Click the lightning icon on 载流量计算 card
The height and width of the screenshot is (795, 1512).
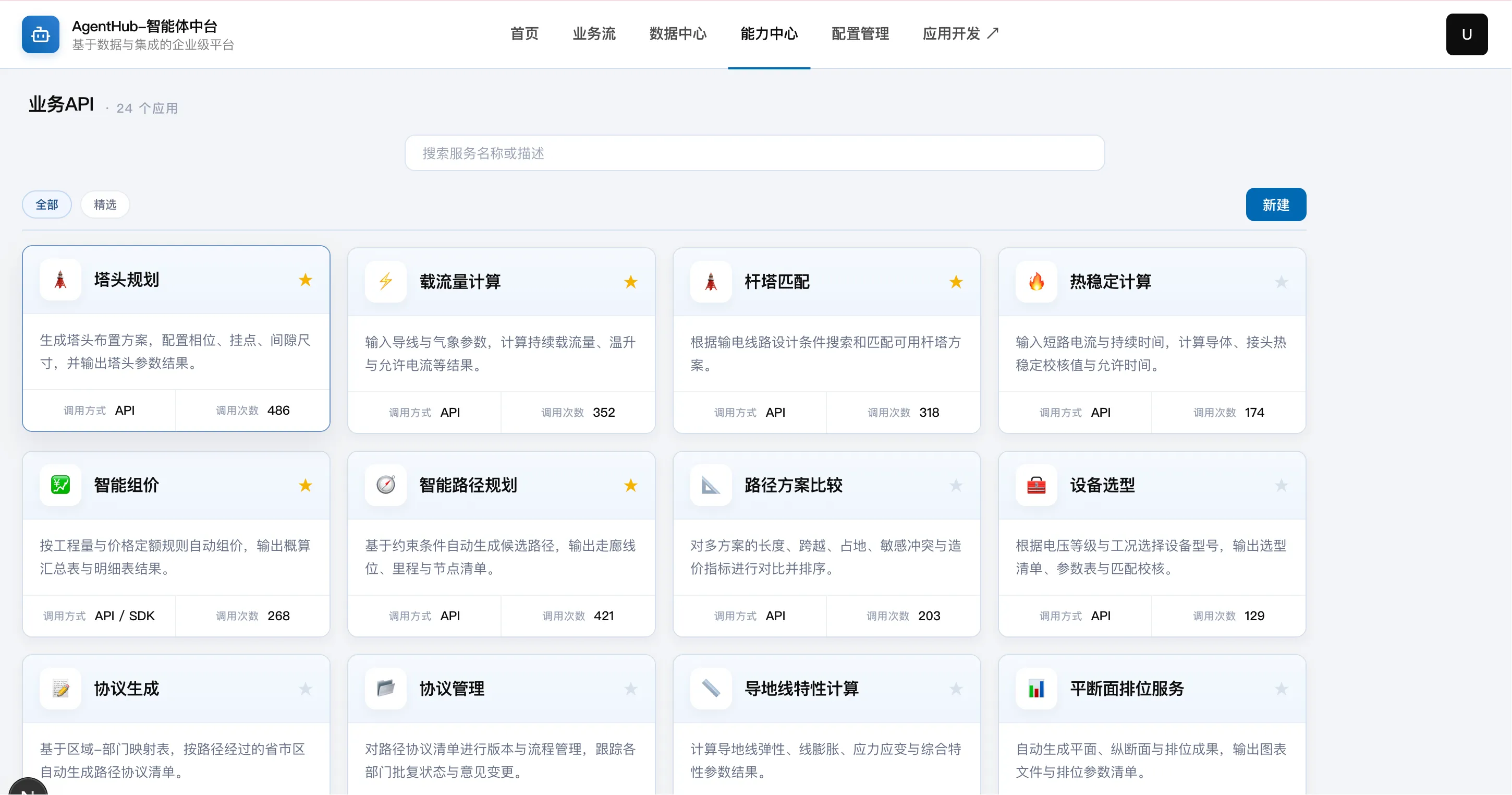[386, 282]
